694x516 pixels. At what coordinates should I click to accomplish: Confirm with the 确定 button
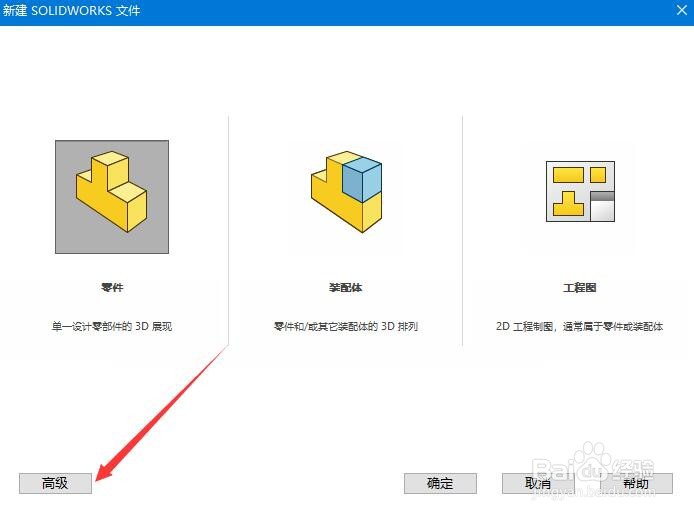point(440,483)
